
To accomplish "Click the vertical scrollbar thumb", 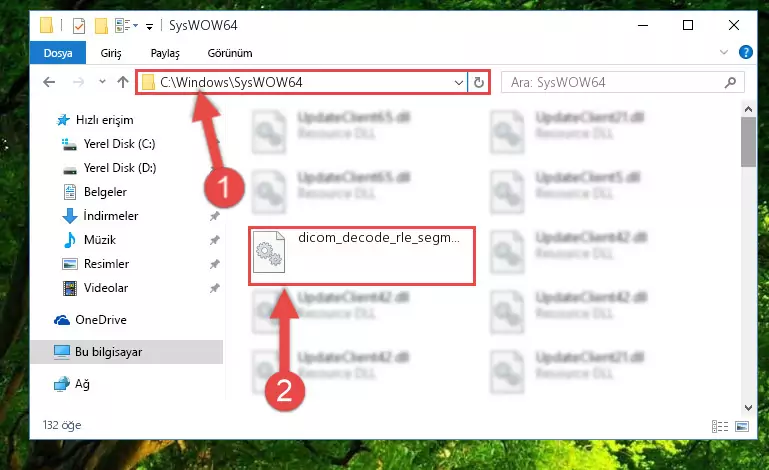I will [748, 142].
